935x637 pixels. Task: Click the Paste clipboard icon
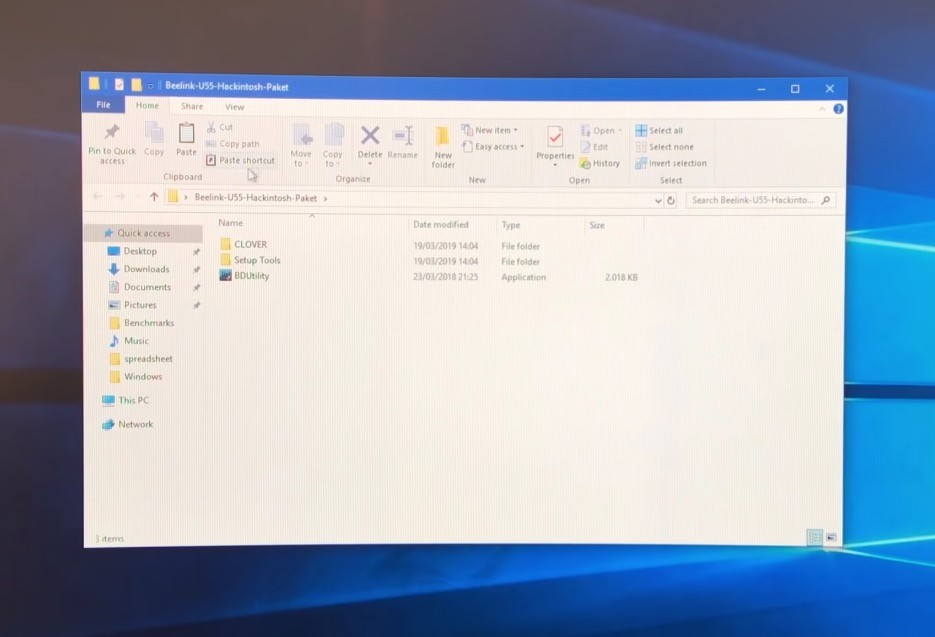186,133
